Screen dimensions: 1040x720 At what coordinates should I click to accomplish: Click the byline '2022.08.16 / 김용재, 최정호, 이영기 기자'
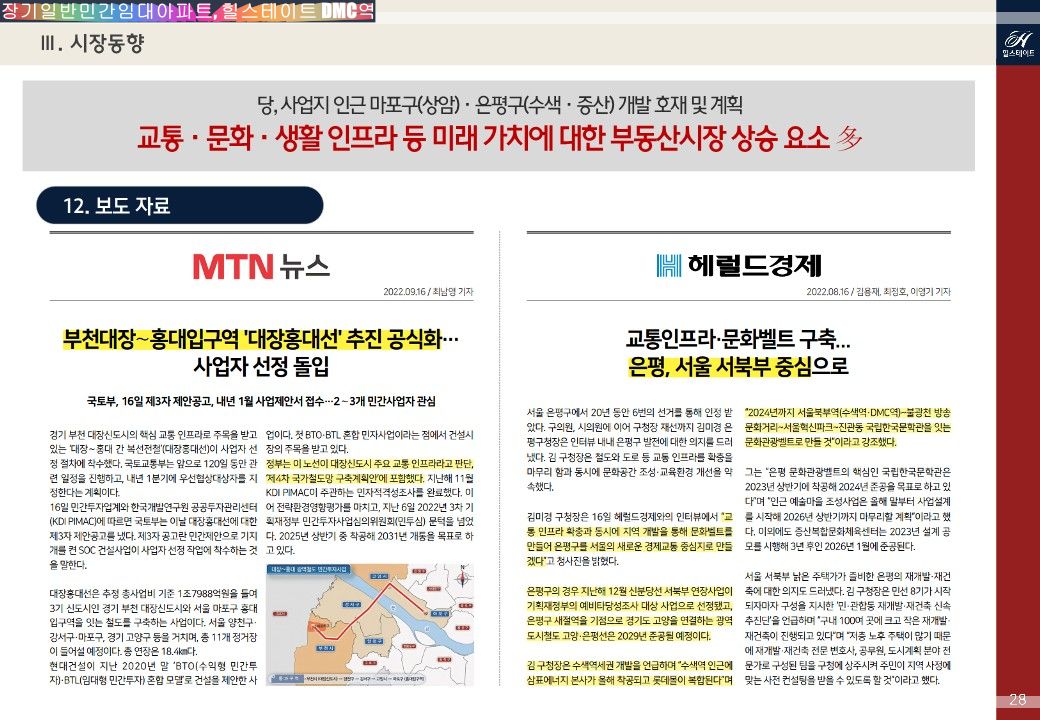pyautogui.click(x=878, y=292)
